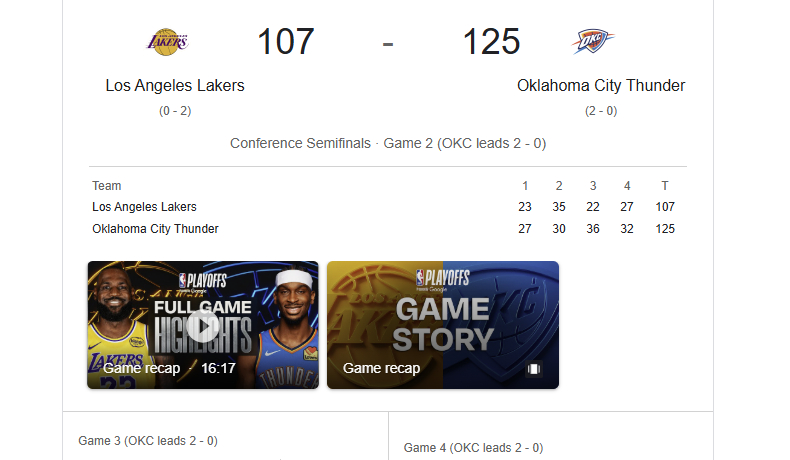Click Conference Semifinals Game 2 series text
The width and height of the screenshot is (790, 460).
coord(388,144)
